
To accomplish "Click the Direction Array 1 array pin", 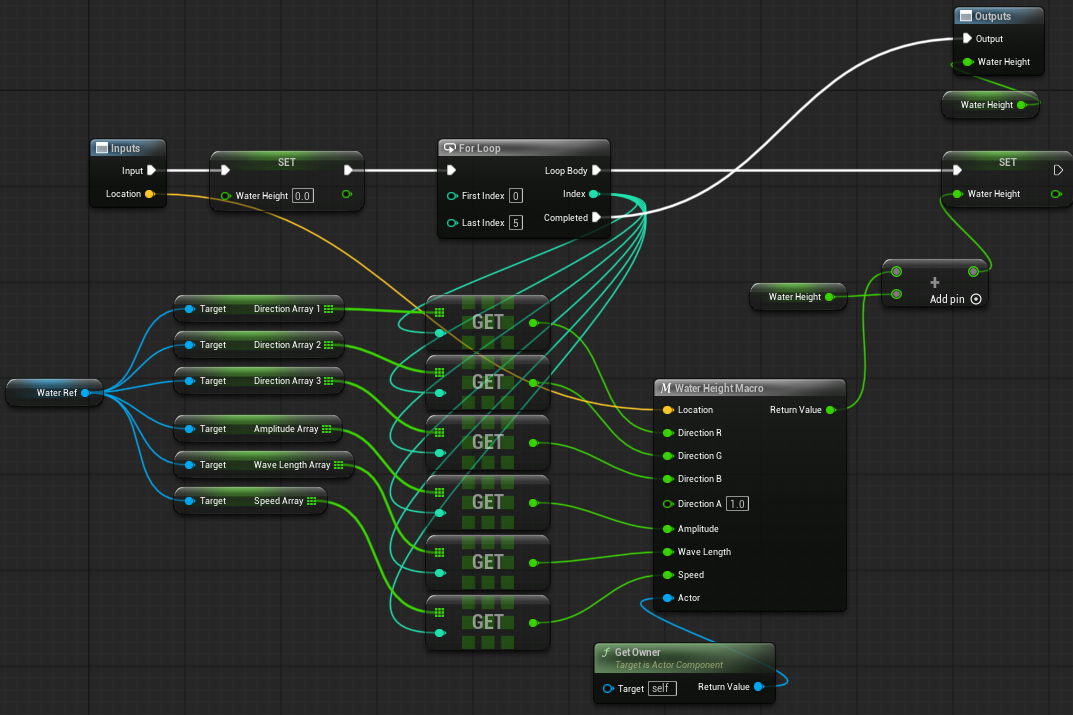I will [328, 309].
